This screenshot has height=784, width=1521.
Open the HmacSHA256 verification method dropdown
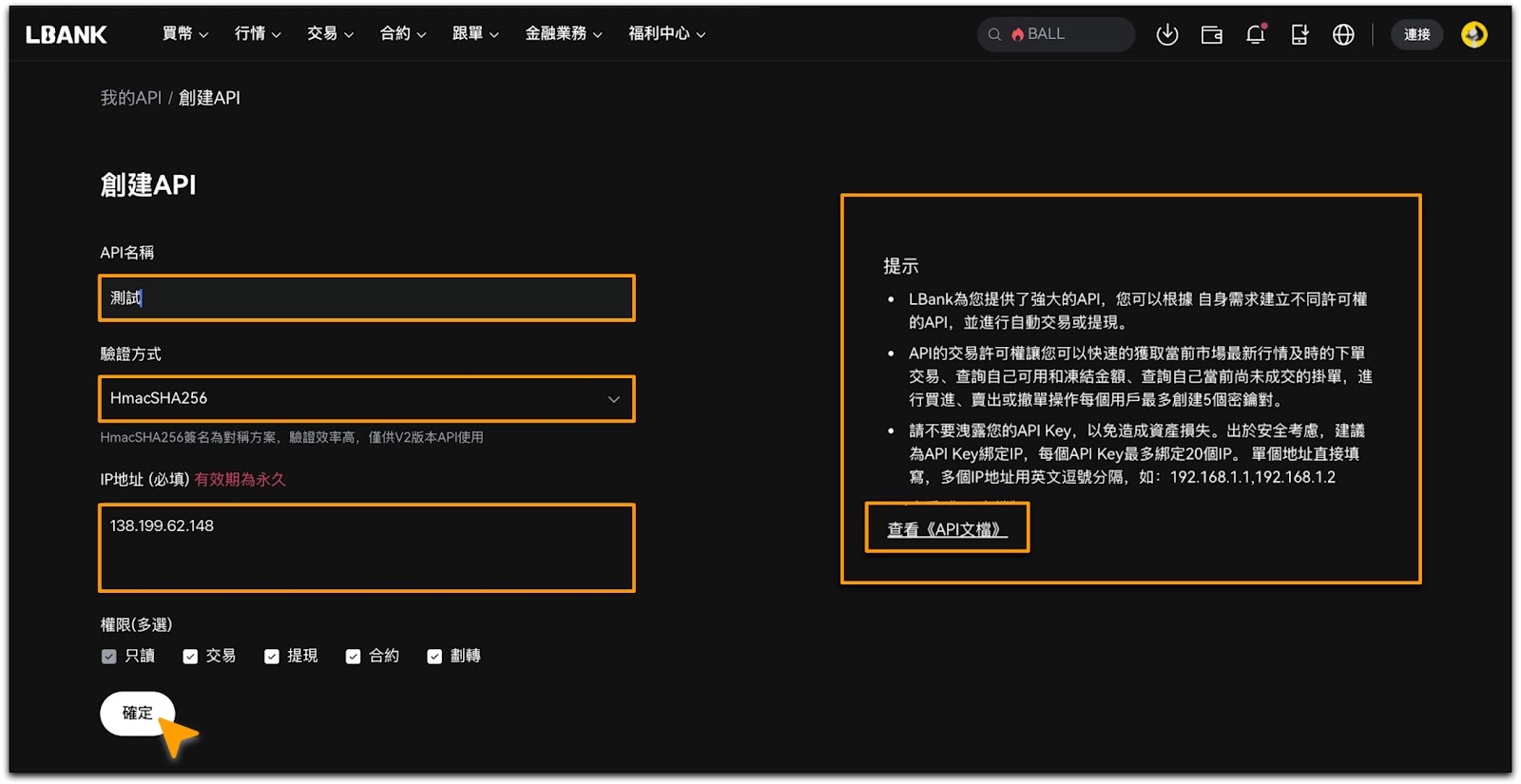pyautogui.click(x=367, y=399)
